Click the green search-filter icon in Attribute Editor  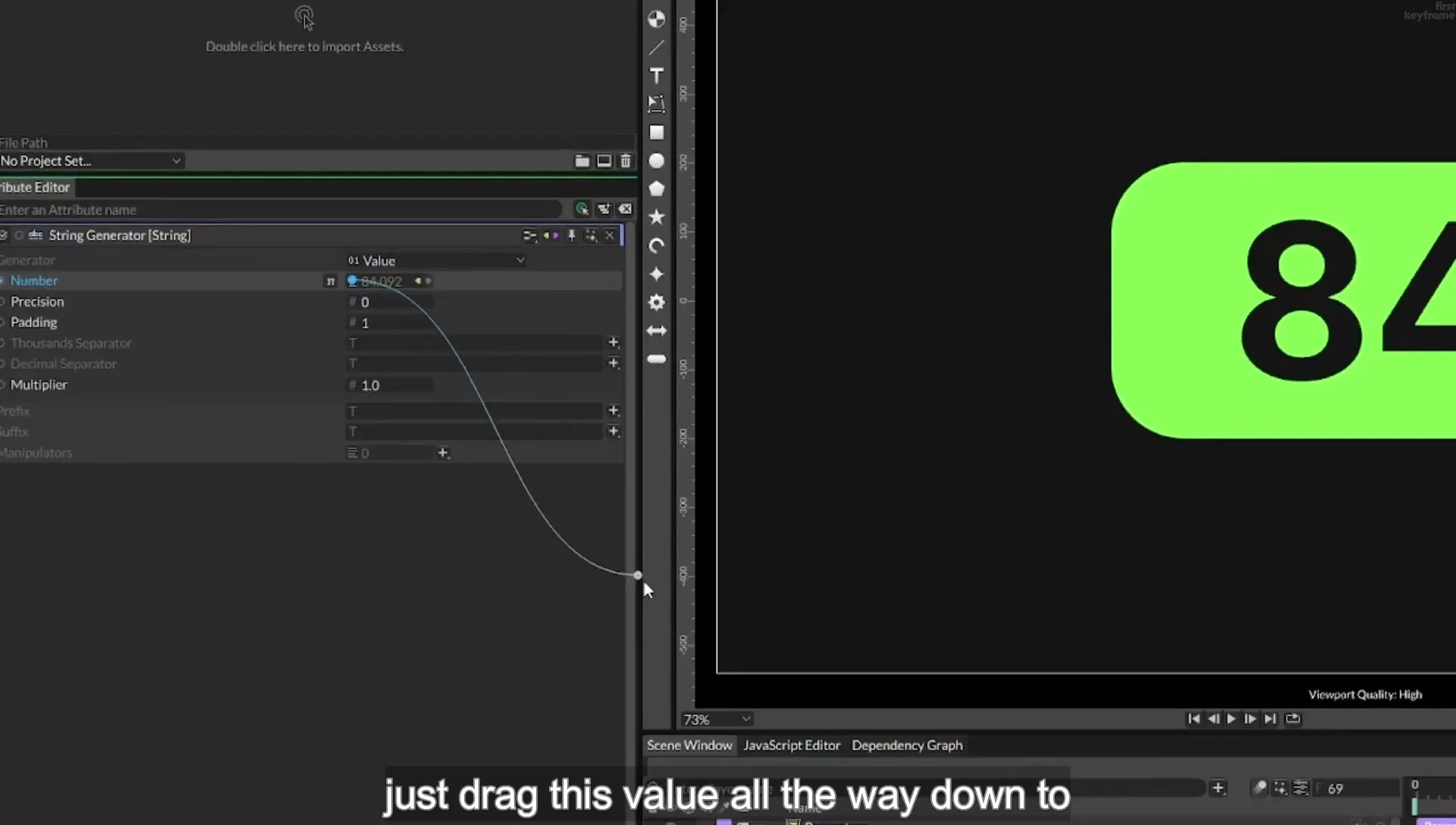582,209
